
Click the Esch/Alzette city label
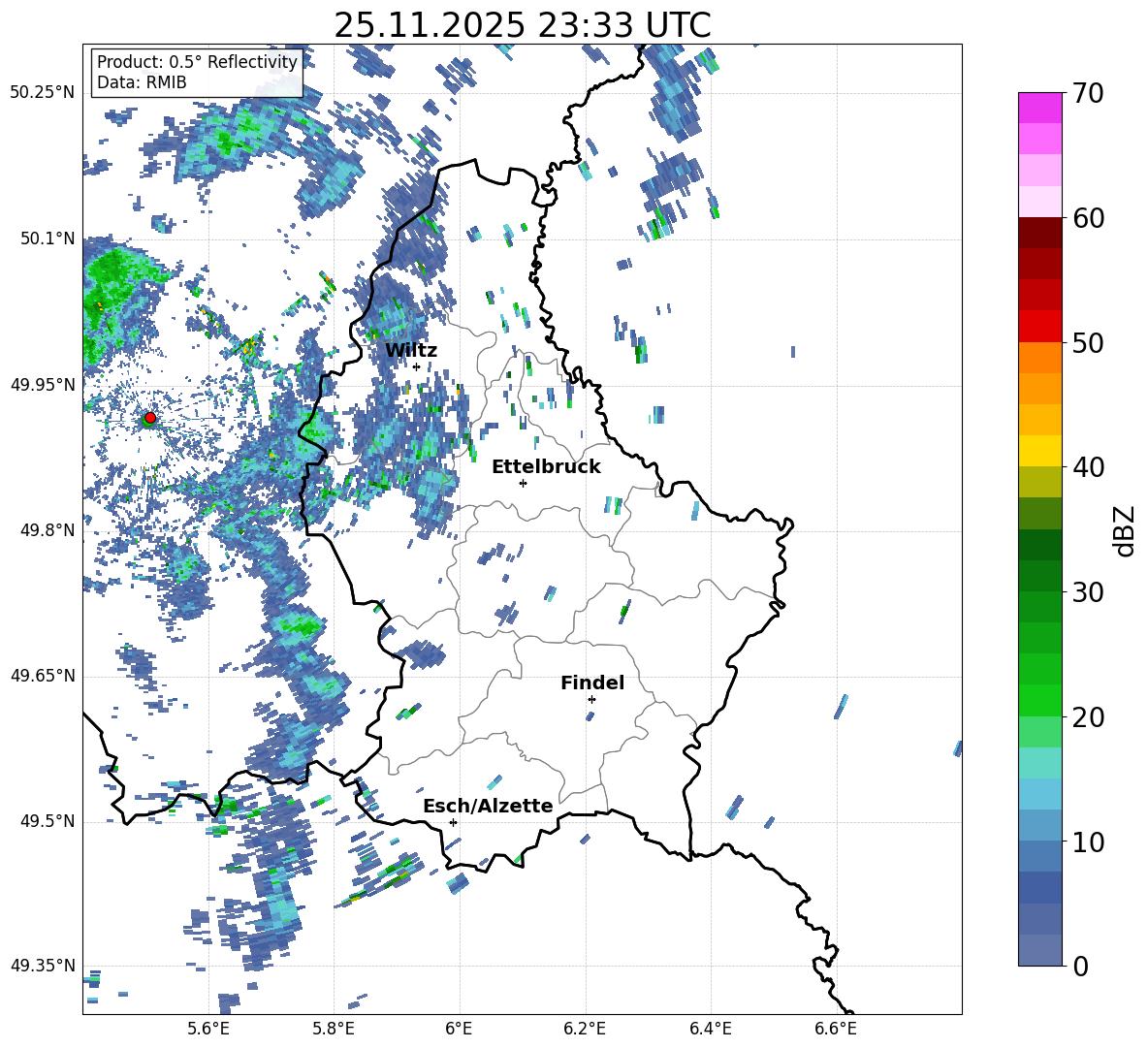pos(489,807)
